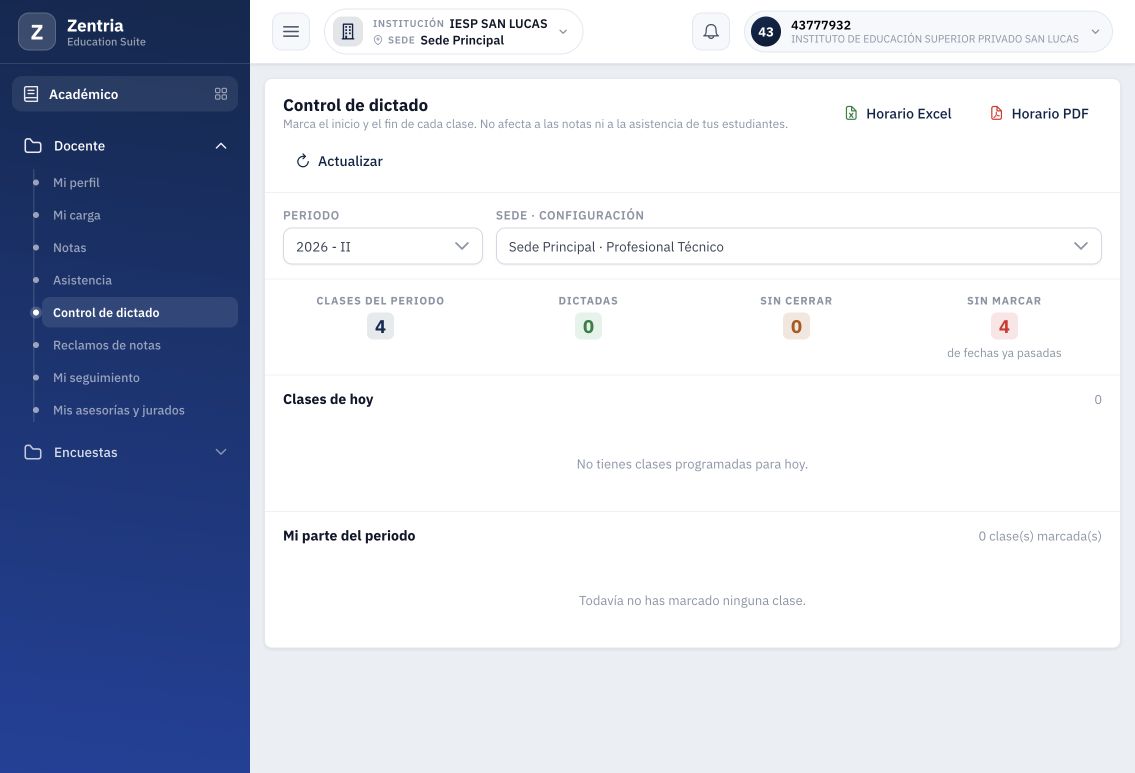Click the '0 clase(s) marcada(s)' text

(1040, 536)
